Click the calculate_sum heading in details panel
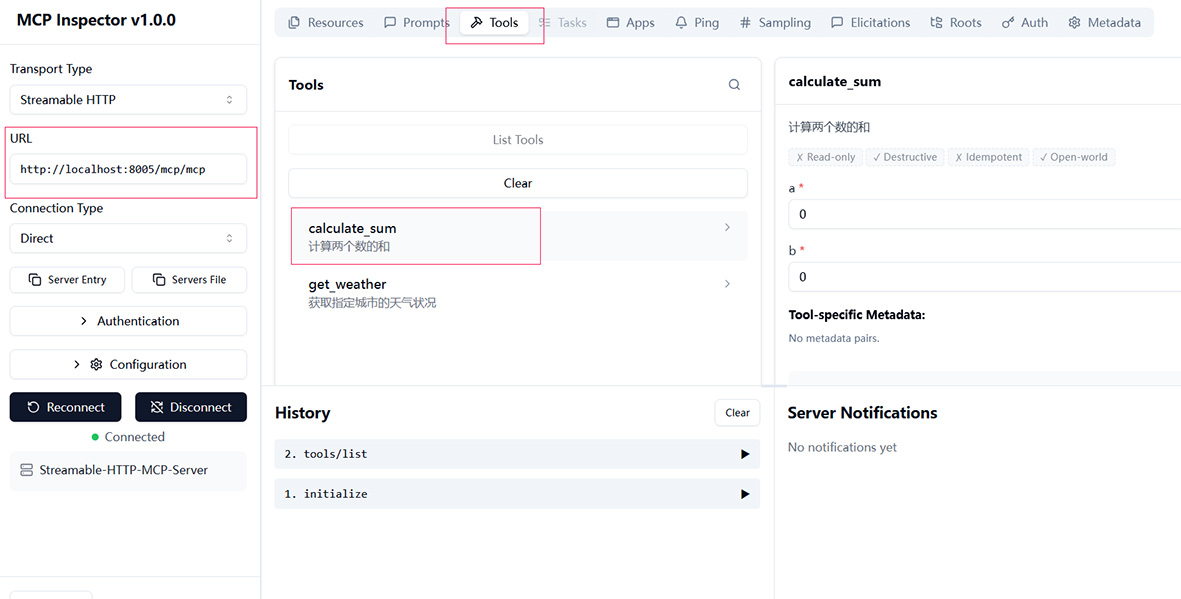 click(x=835, y=81)
